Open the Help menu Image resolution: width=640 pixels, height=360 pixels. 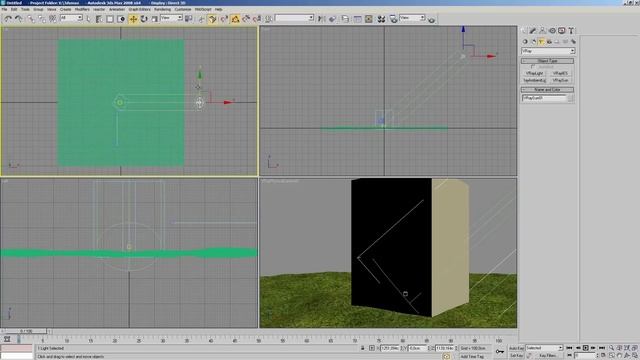tap(218, 9)
